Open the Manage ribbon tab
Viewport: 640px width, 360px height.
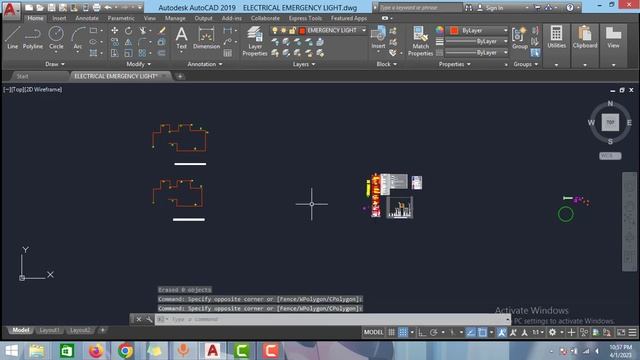[x=175, y=18]
